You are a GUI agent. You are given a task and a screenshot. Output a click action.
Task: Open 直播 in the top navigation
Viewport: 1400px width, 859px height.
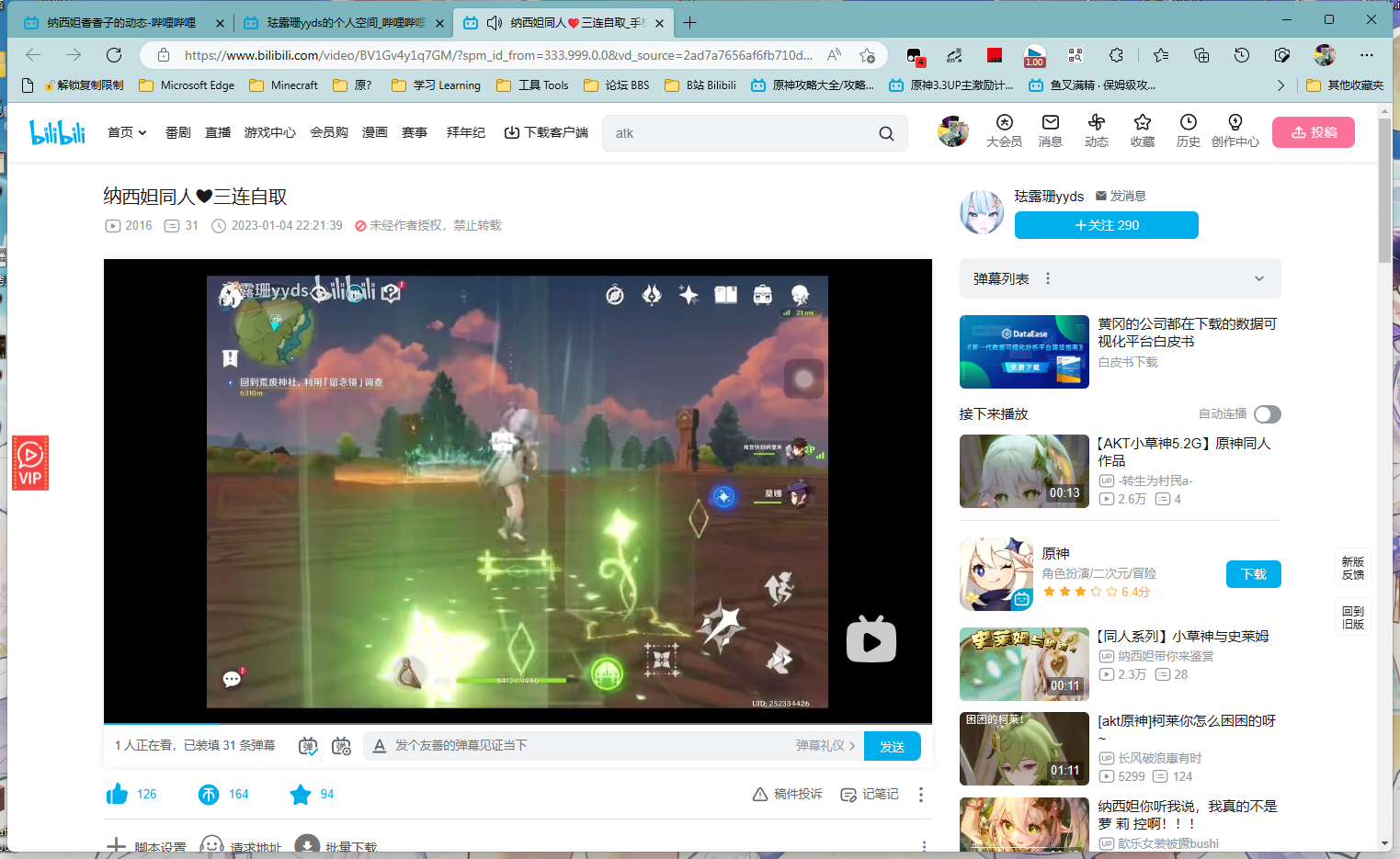[218, 132]
